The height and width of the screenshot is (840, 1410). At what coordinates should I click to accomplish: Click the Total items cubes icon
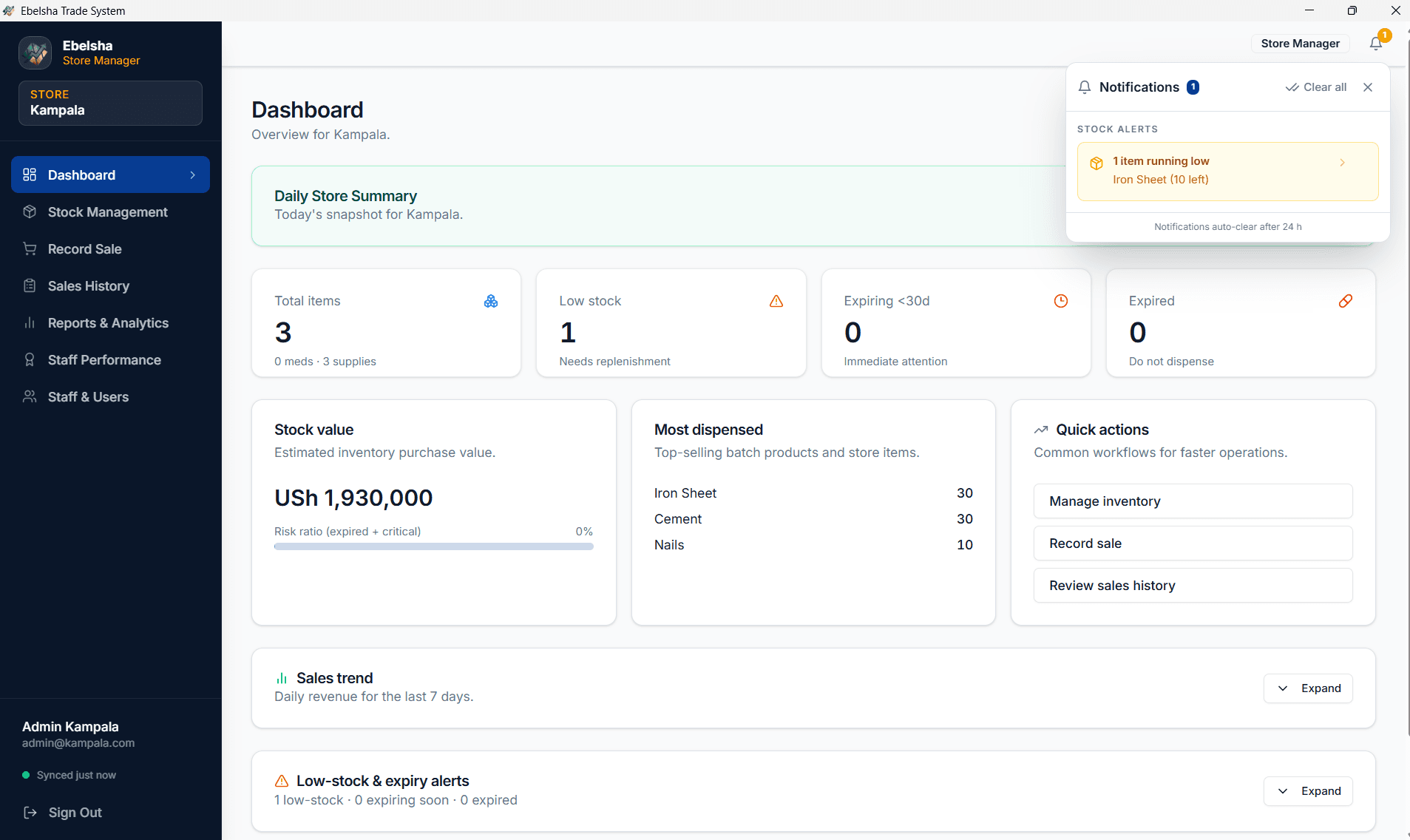point(491,301)
